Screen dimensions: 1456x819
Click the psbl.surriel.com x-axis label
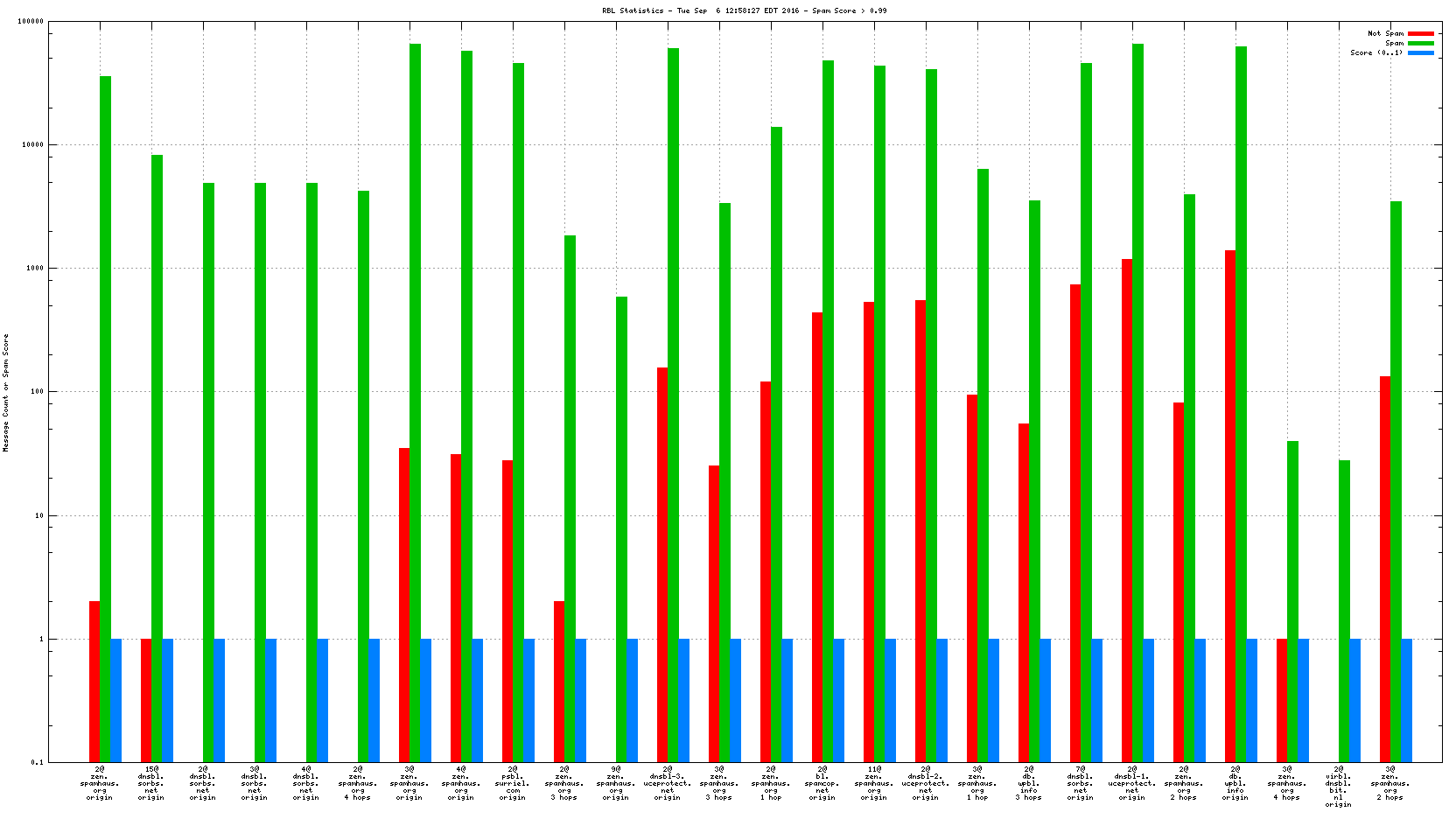[x=513, y=783]
